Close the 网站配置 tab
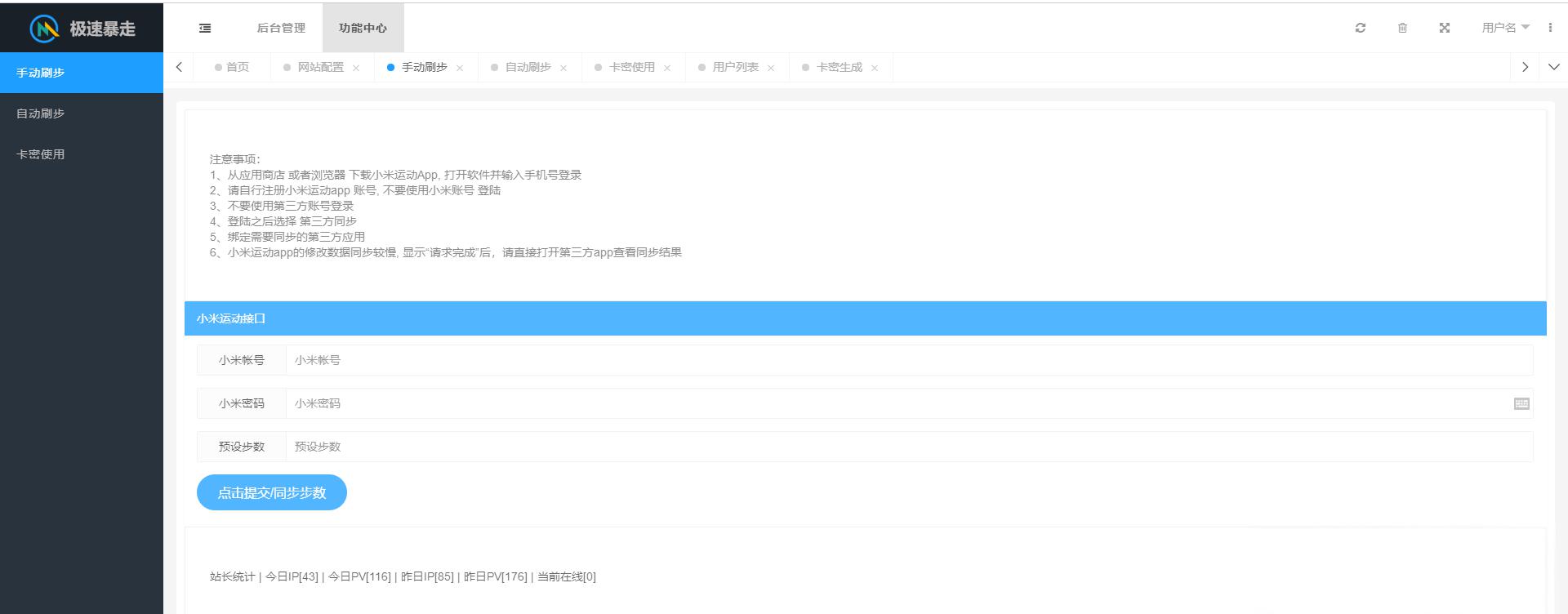 [356, 68]
